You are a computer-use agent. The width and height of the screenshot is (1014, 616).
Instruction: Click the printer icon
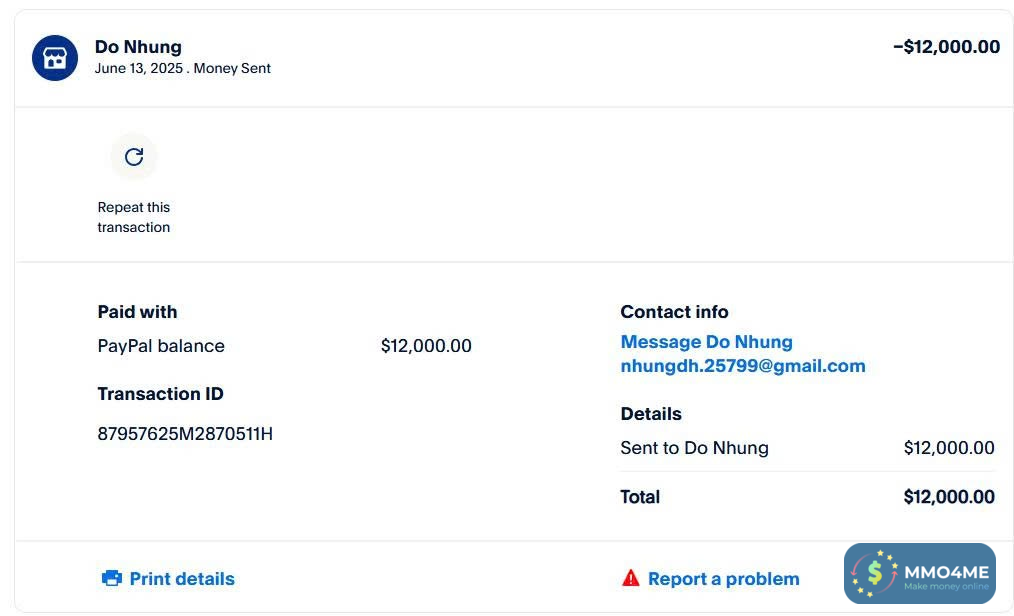coord(112,578)
